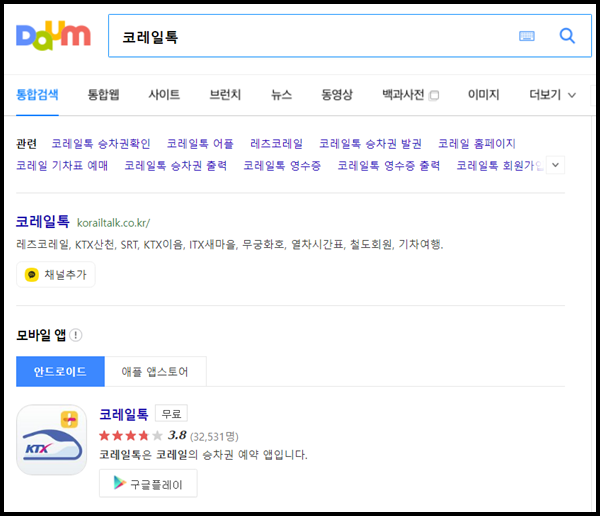Open the 코레일톡 app title link
The image size is (600, 516).
(x=124, y=414)
